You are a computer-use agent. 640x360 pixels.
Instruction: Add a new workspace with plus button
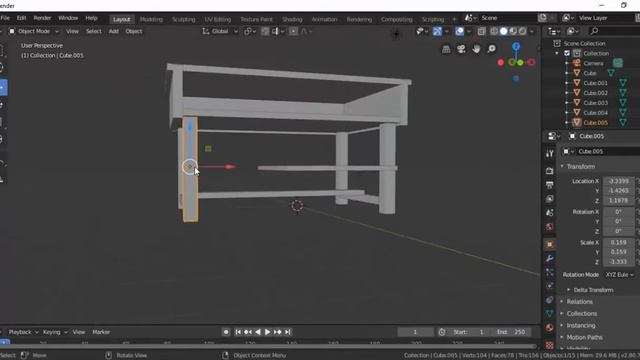454,19
